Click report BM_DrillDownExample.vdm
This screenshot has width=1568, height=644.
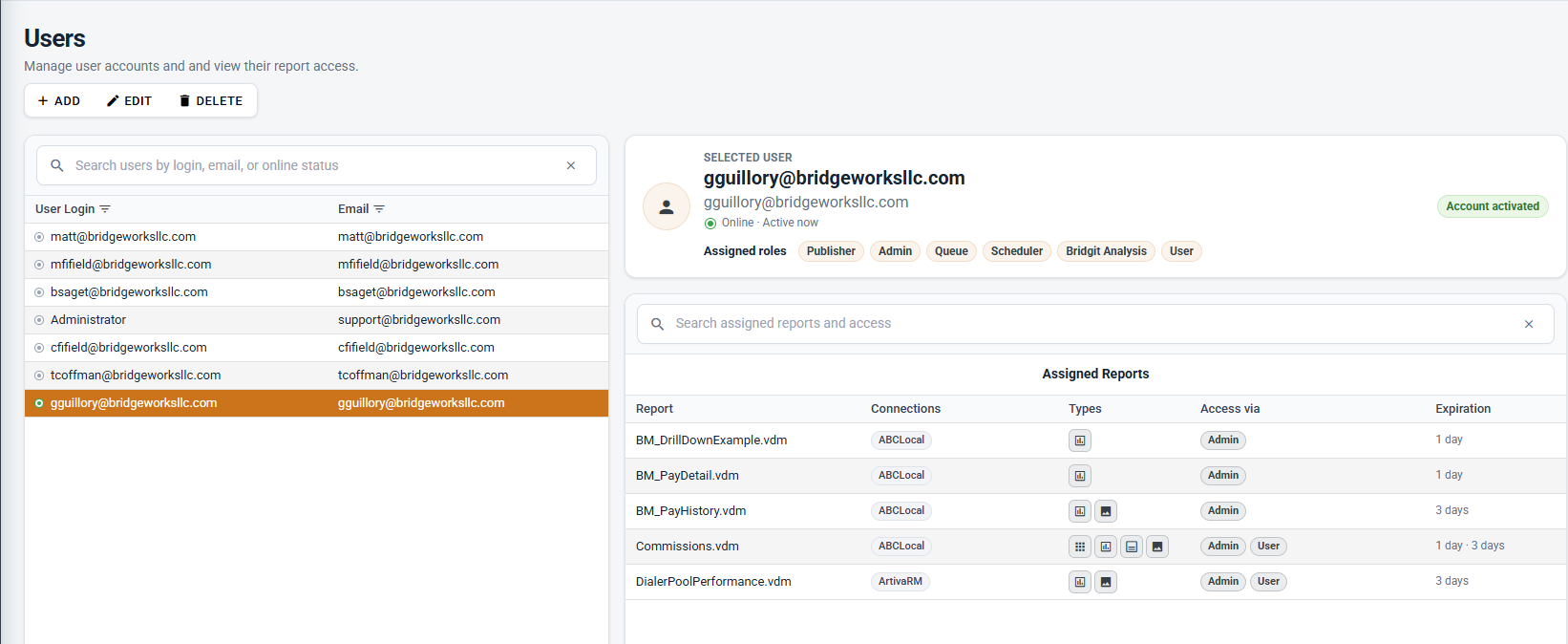711,440
